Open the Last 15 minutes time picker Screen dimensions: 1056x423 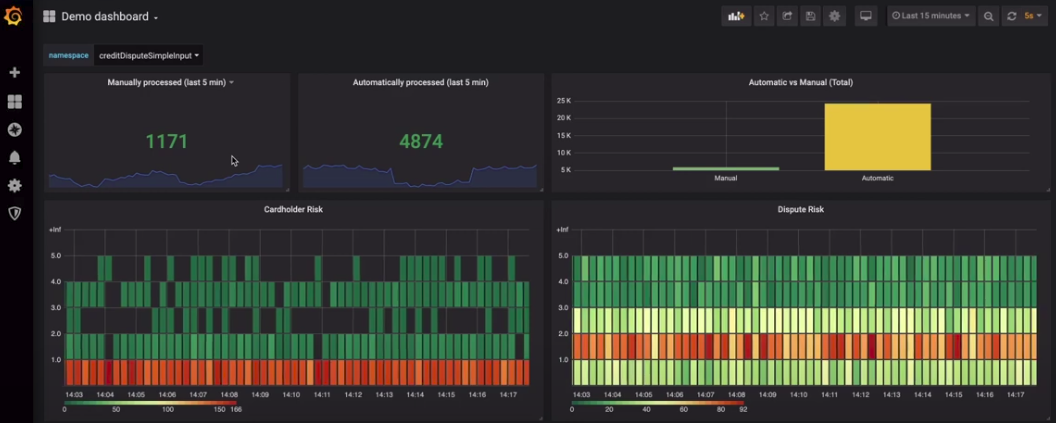point(931,16)
